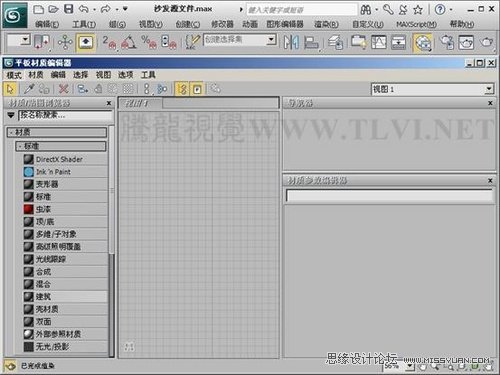Click the teapot Render Production icon
The image size is (500, 375).
coord(487,42)
